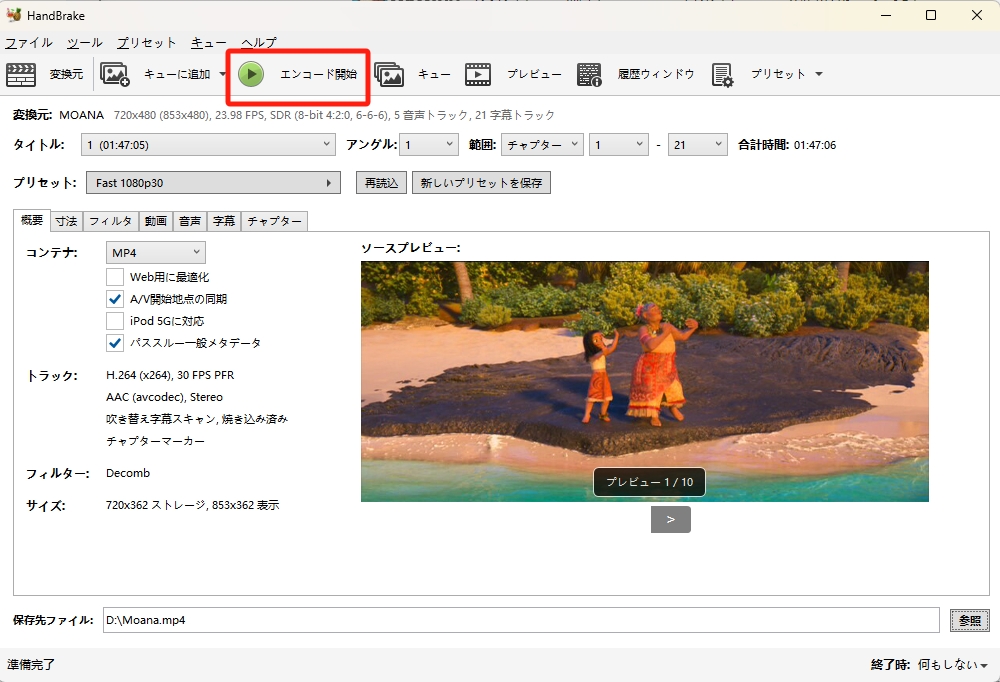Screen dimensions: 1000x682
Task: Open the Fast 1080p30 preset selector
Action: tap(213, 182)
